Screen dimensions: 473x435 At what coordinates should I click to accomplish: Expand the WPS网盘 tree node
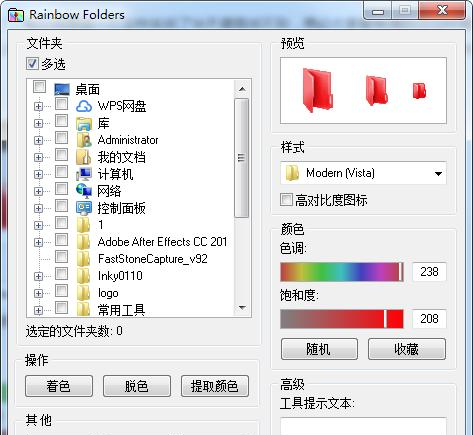tap(38, 106)
